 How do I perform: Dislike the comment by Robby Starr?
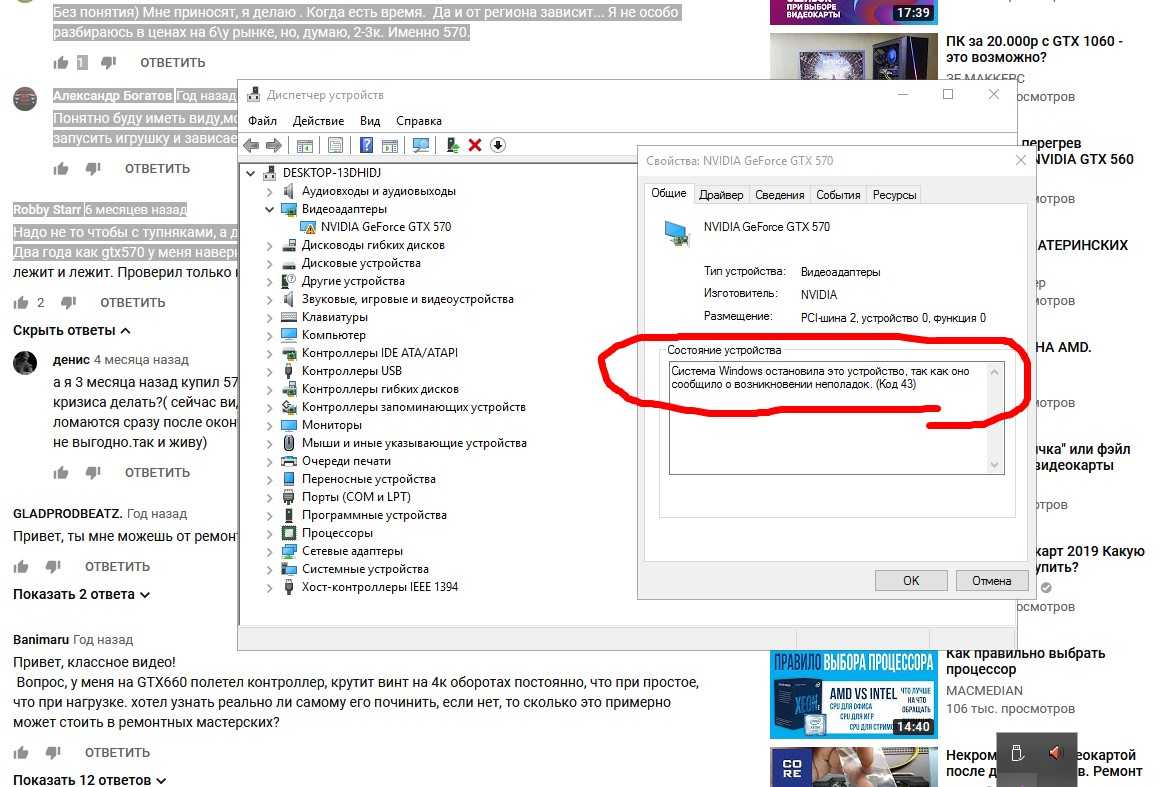(69, 302)
